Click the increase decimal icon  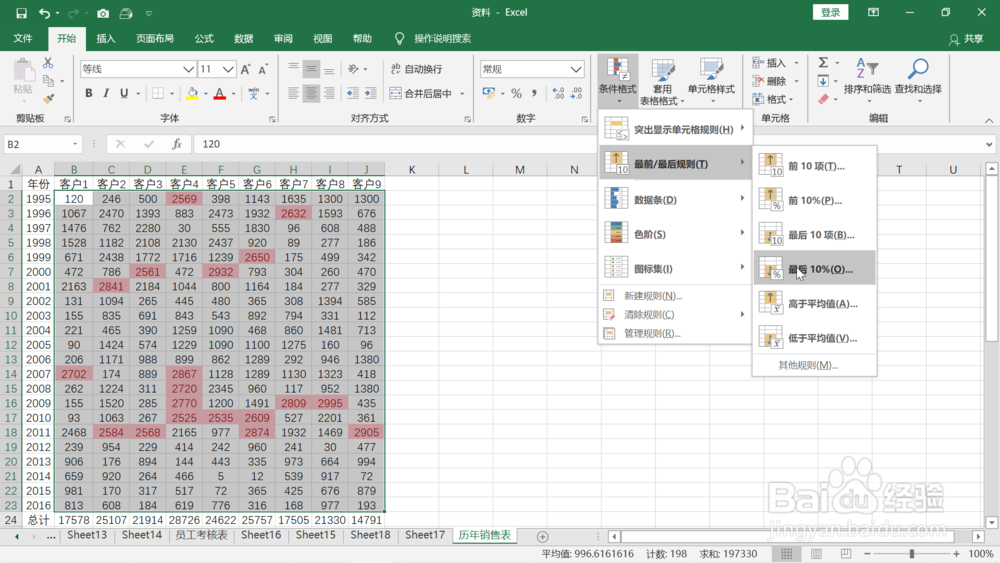pos(559,94)
